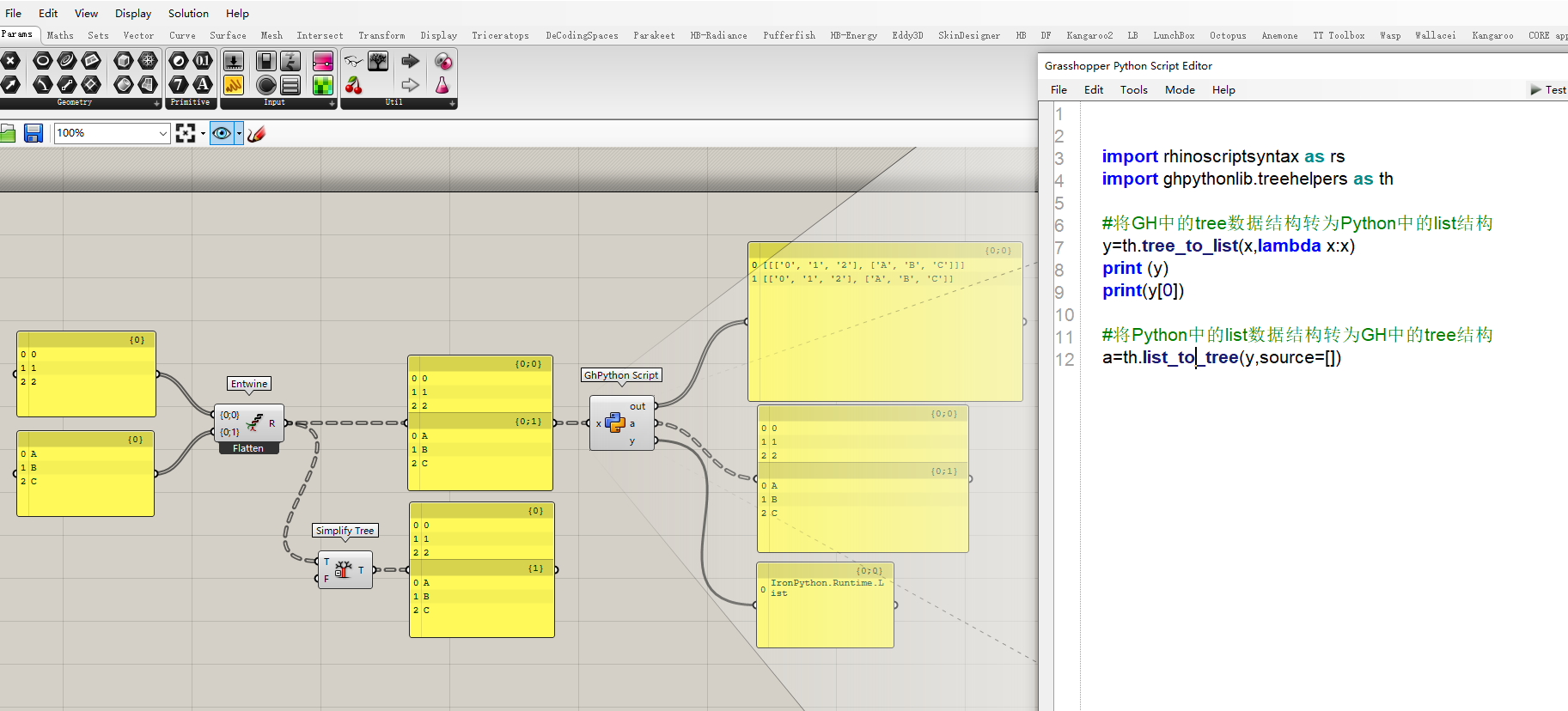Click the import rhinoscriptsyntax line

[x=1223, y=156]
